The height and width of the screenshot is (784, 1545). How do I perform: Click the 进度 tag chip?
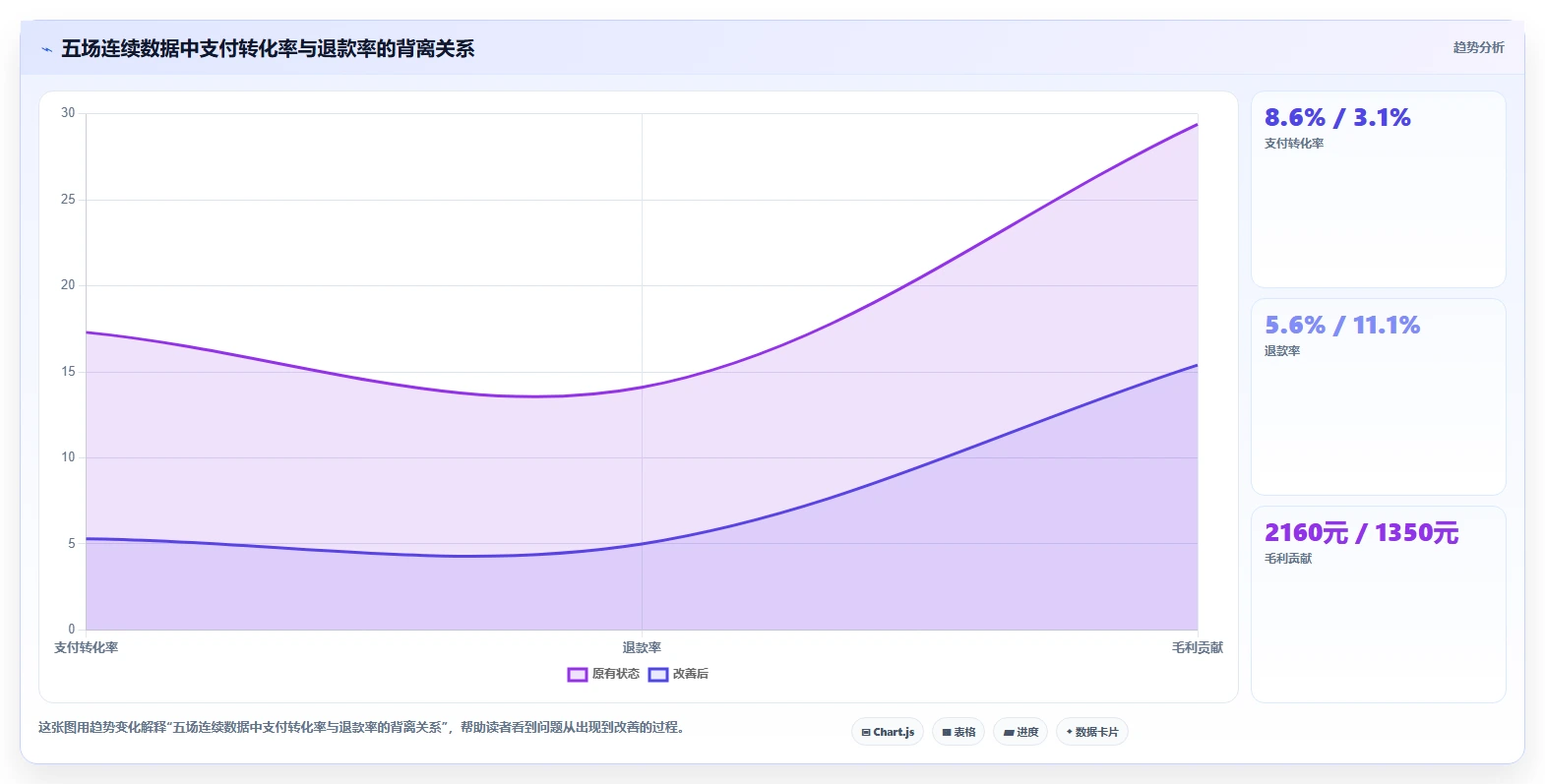1020,732
